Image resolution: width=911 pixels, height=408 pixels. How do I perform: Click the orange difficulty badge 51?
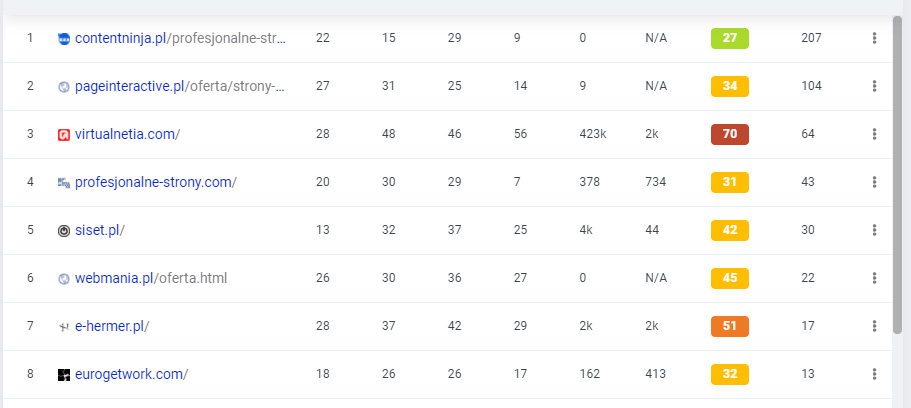[730, 326]
